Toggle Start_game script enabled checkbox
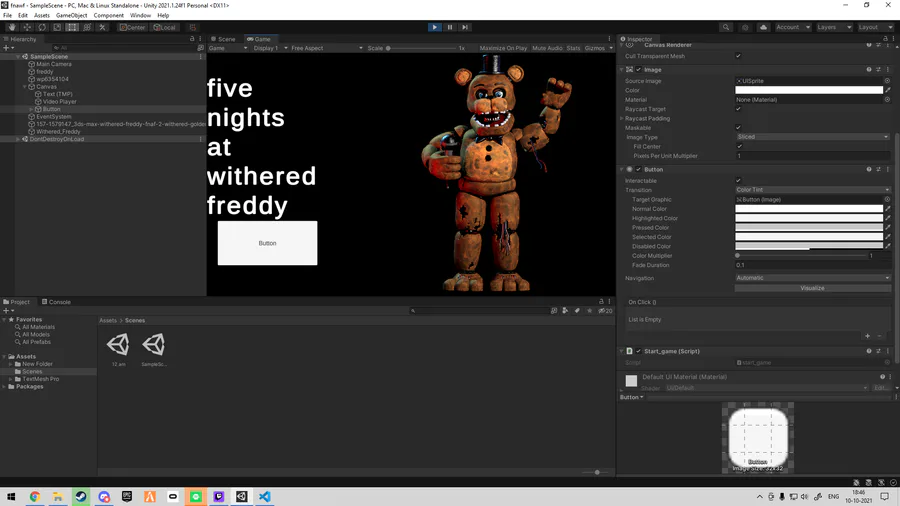The height and width of the screenshot is (506, 900). tap(638, 351)
